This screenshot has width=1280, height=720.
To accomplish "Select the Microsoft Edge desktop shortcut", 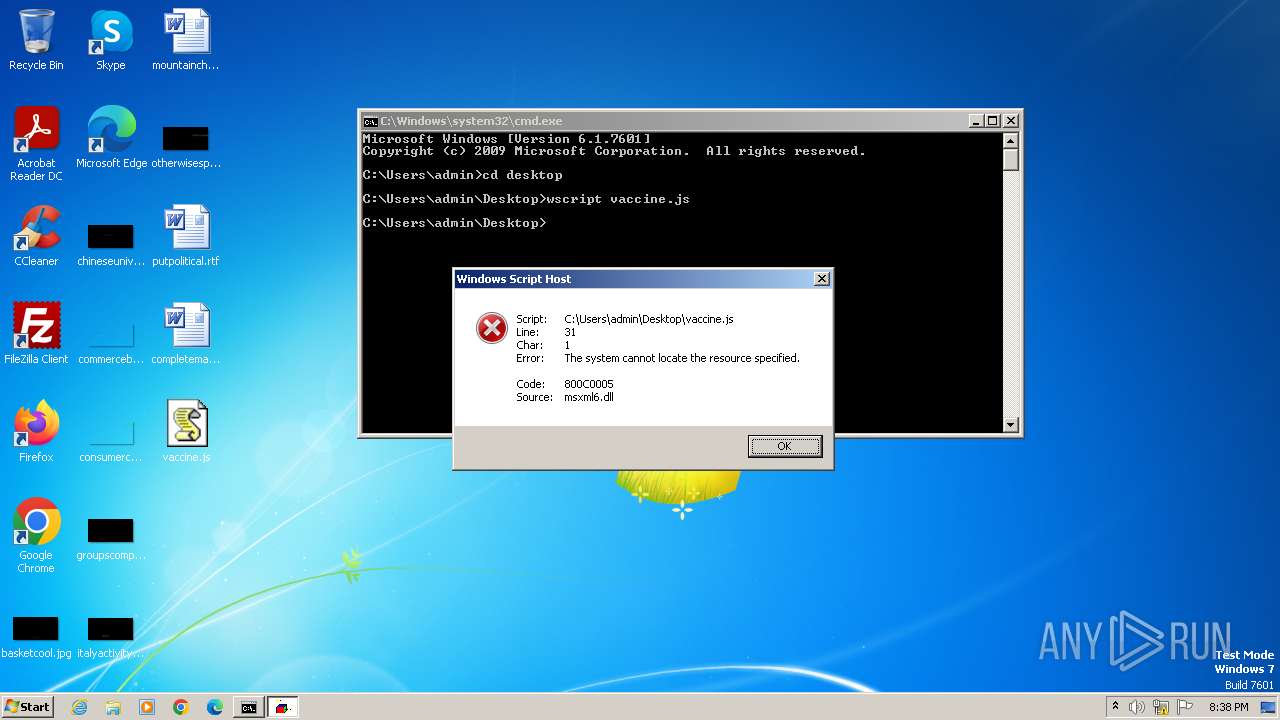I will pyautogui.click(x=111, y=138).
